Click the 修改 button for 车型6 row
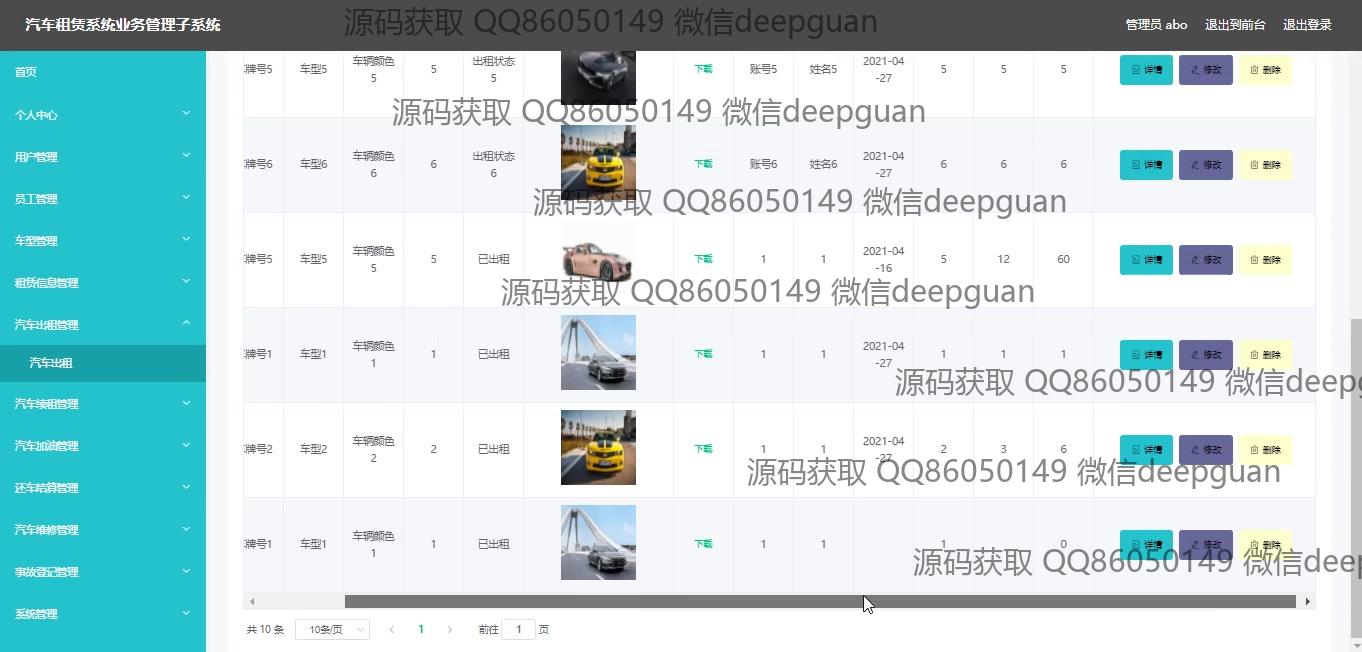Screen dimensions: 1362x652 point(1205,165)
